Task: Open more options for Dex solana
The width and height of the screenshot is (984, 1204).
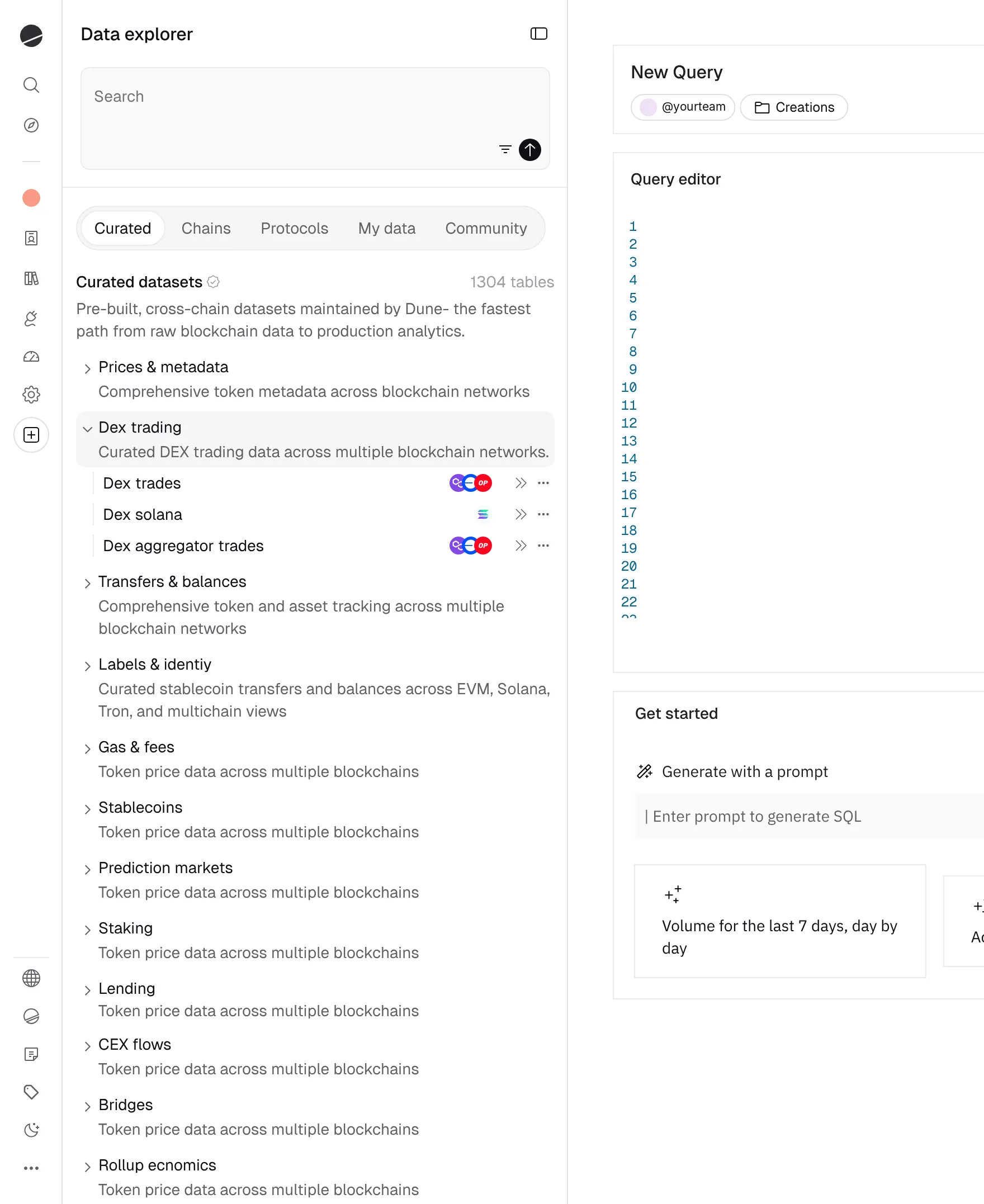Action: pos(543,514)
